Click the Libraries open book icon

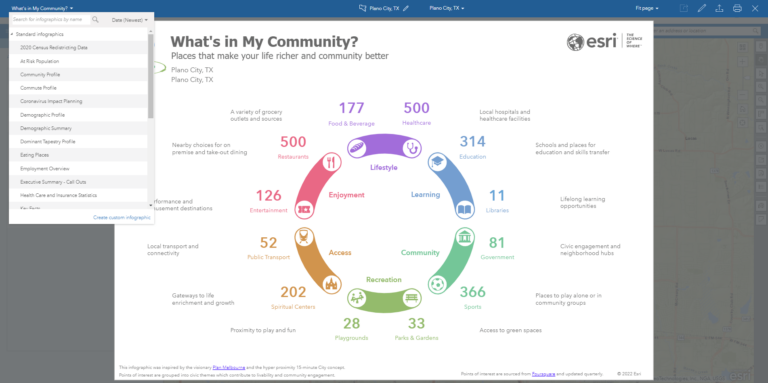tap(464, 210)
